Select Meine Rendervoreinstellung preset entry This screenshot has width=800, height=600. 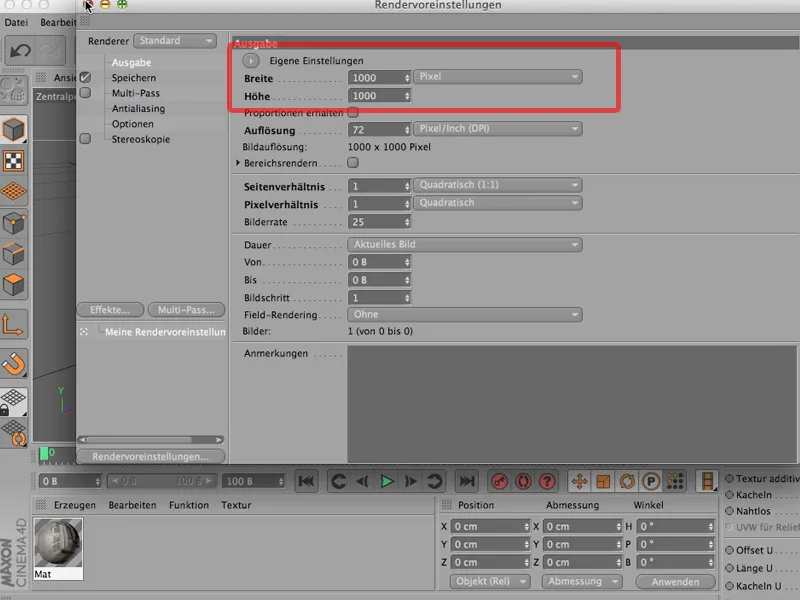(x=165, y=332)
